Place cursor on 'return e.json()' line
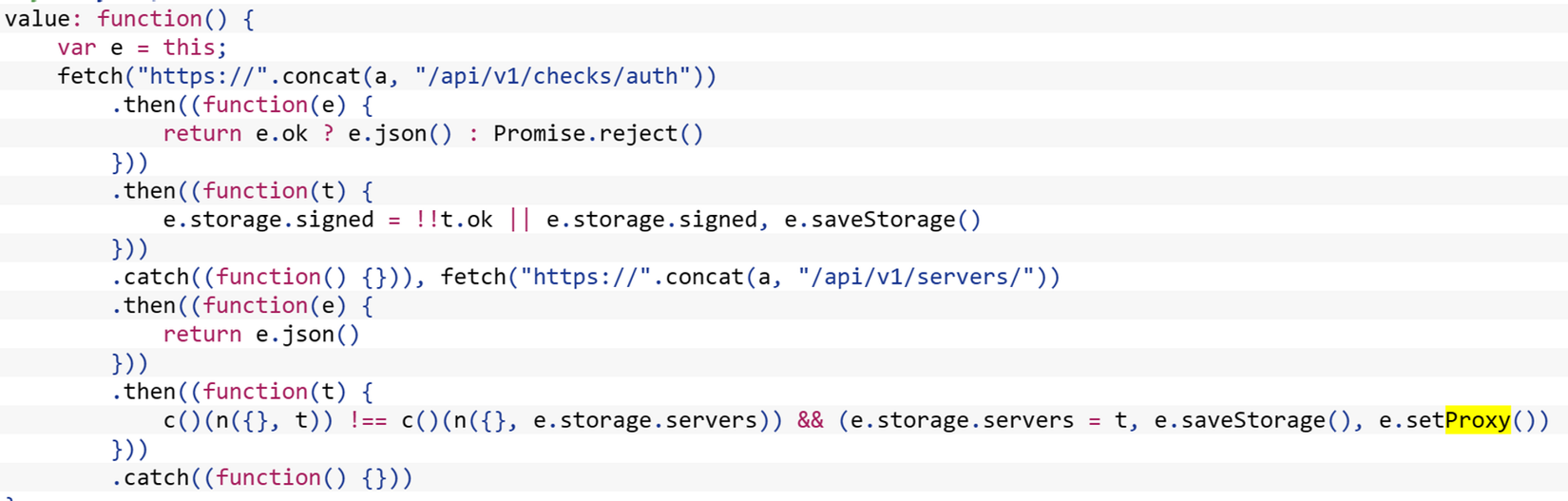The width and height of the screenshot is (1568, 501). click(x=261, y=334)
